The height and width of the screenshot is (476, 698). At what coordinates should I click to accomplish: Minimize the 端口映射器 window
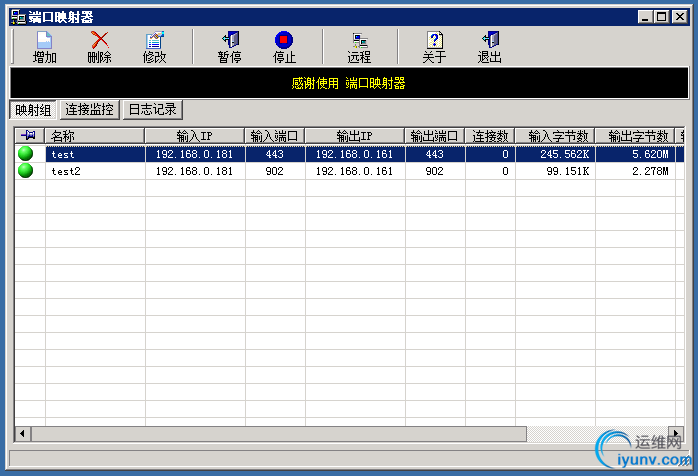click(645, 17)
